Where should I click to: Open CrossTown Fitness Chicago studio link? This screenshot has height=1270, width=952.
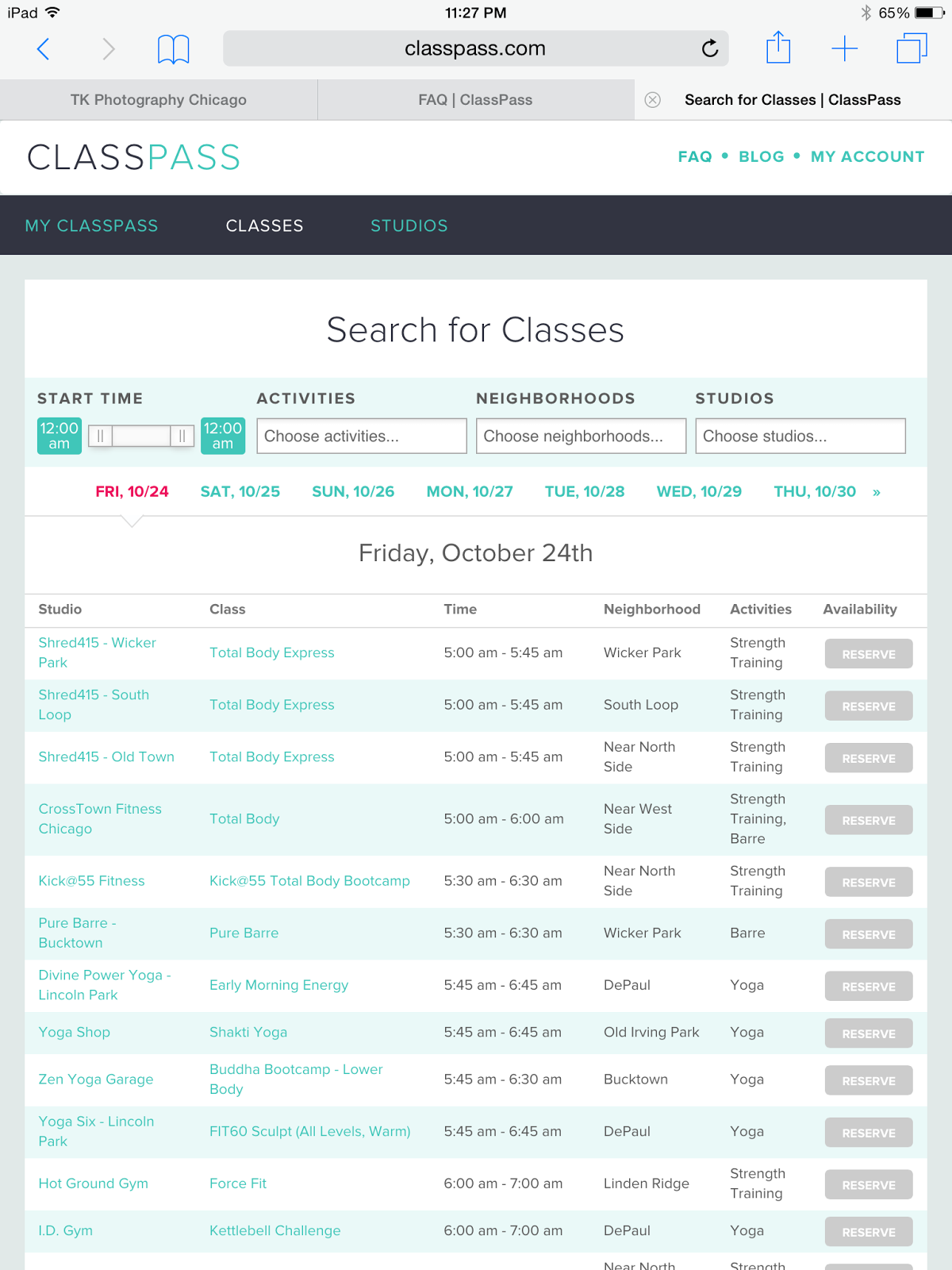point(100,818)
